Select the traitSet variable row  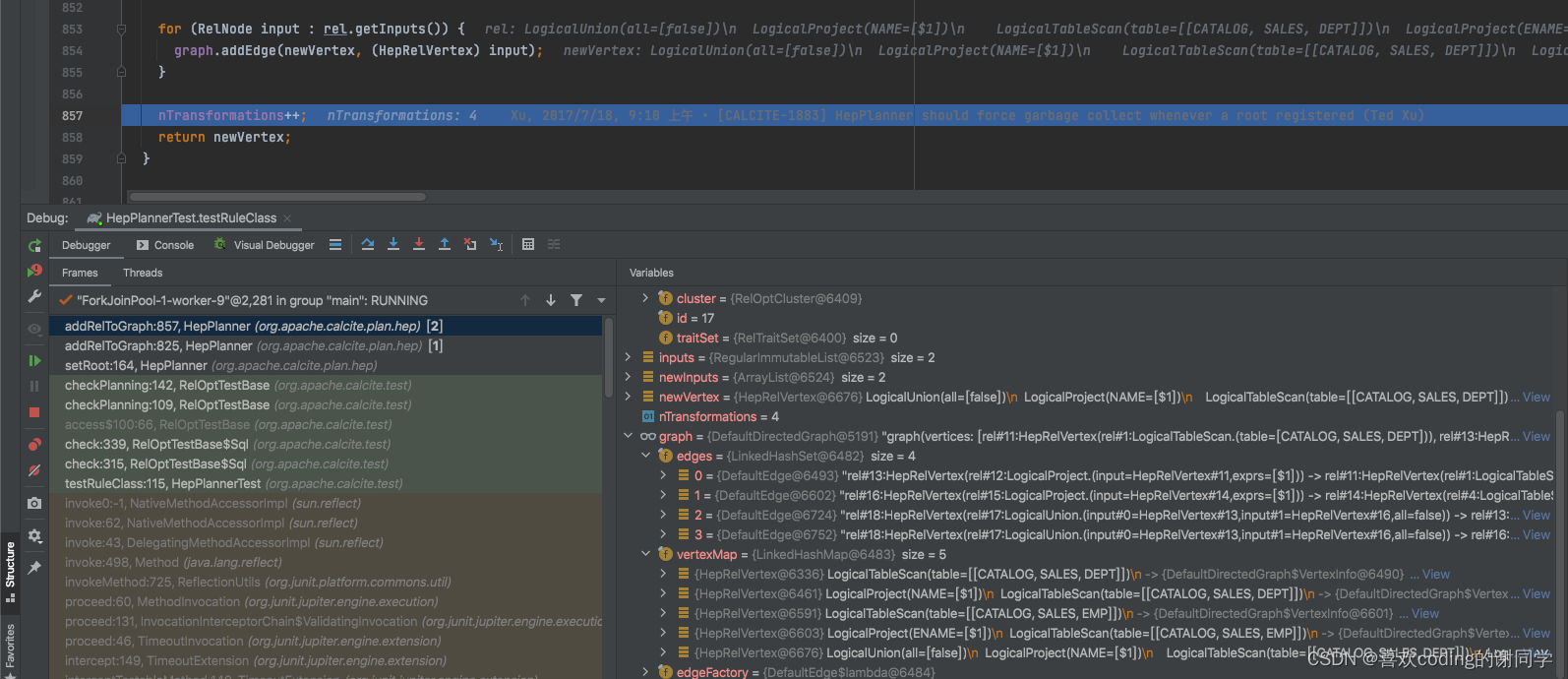(777, 338)
